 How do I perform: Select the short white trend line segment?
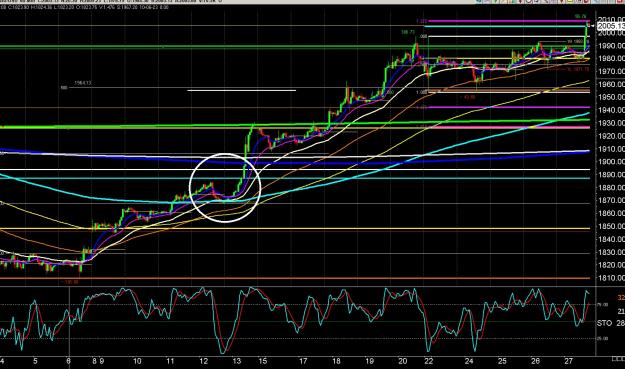tap(242, 90)
